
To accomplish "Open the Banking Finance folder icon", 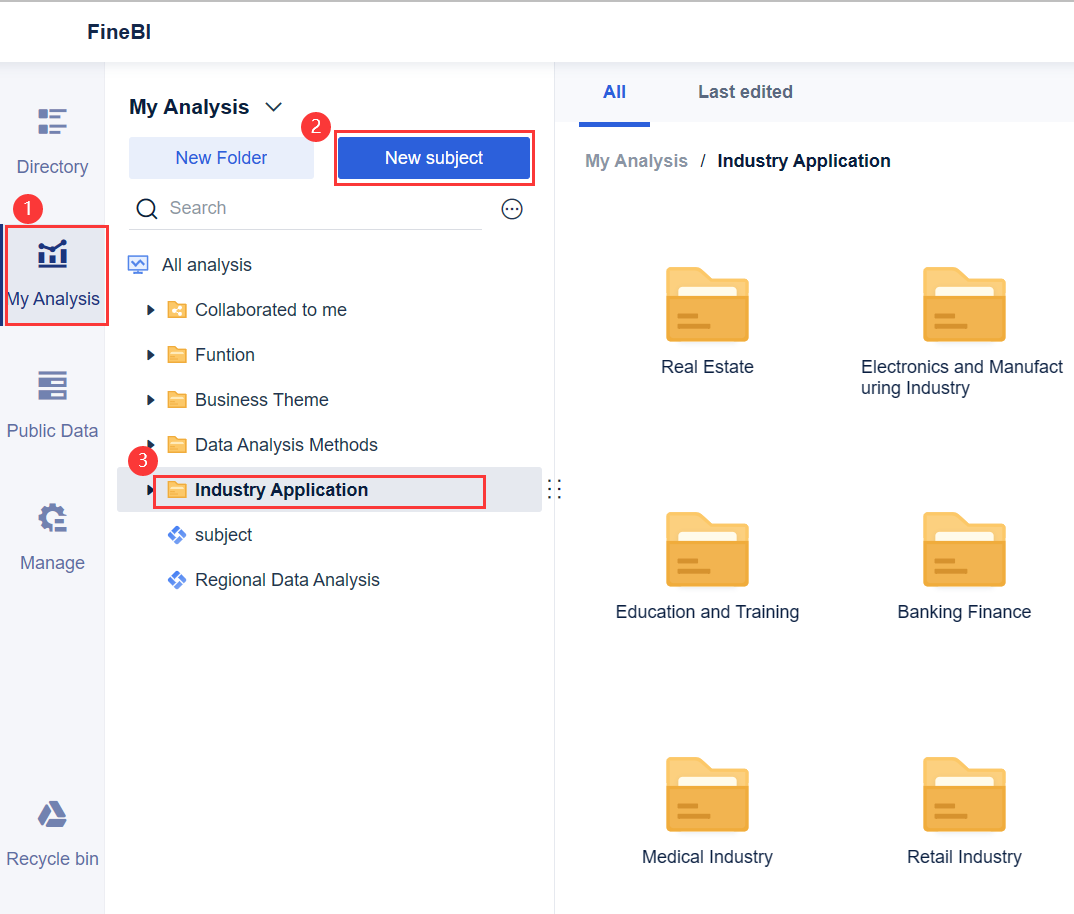I will [x=964, y=550].
